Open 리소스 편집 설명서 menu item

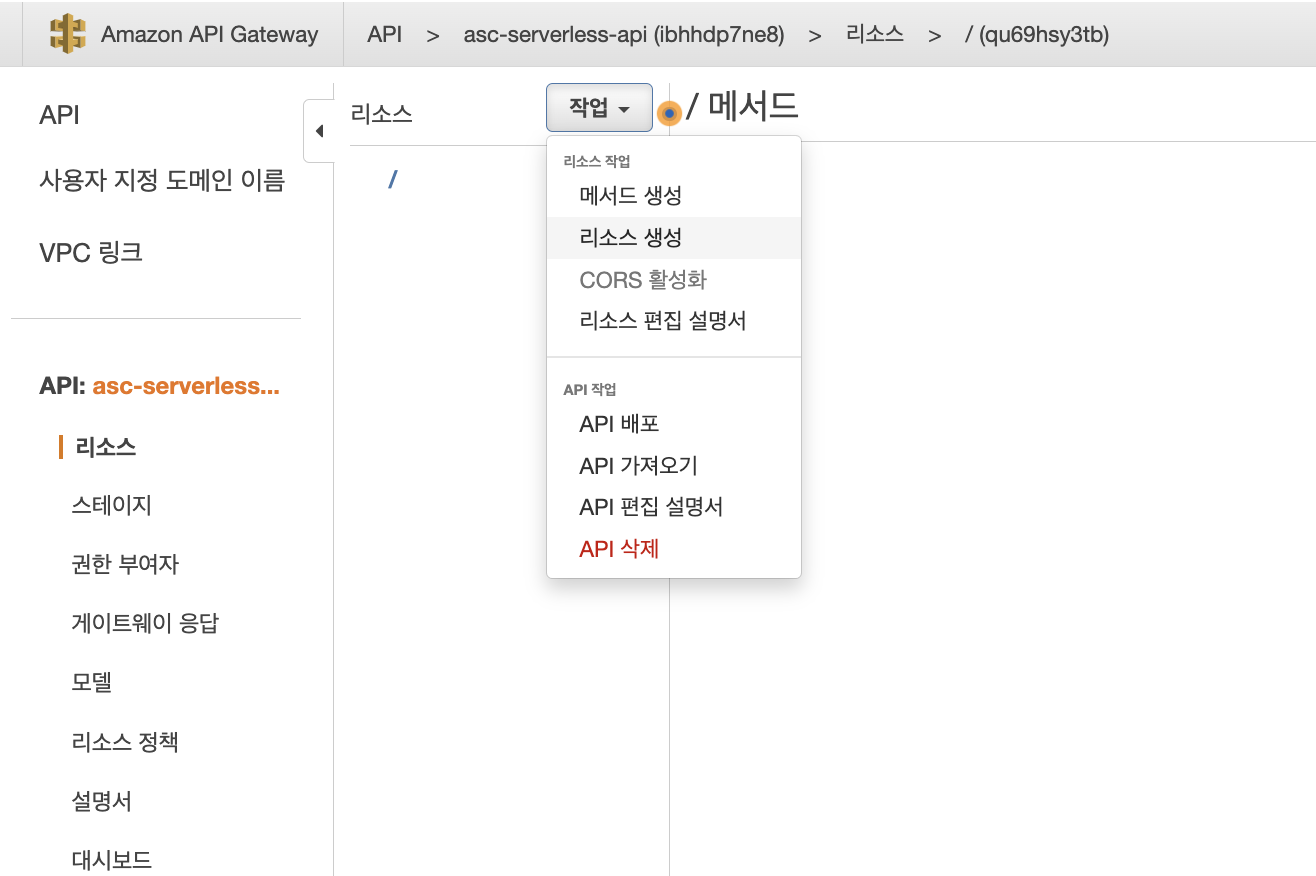[x=674, y=322]
